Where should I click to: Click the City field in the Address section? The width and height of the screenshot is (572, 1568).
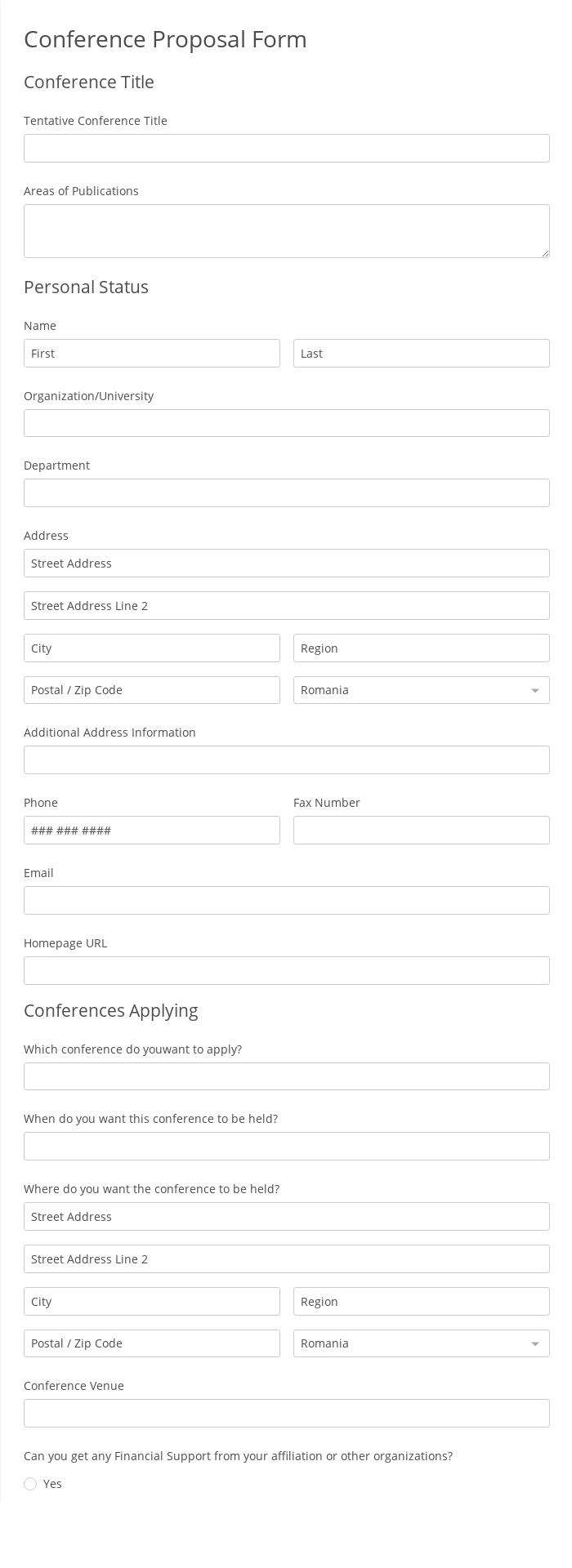(151, 648)
